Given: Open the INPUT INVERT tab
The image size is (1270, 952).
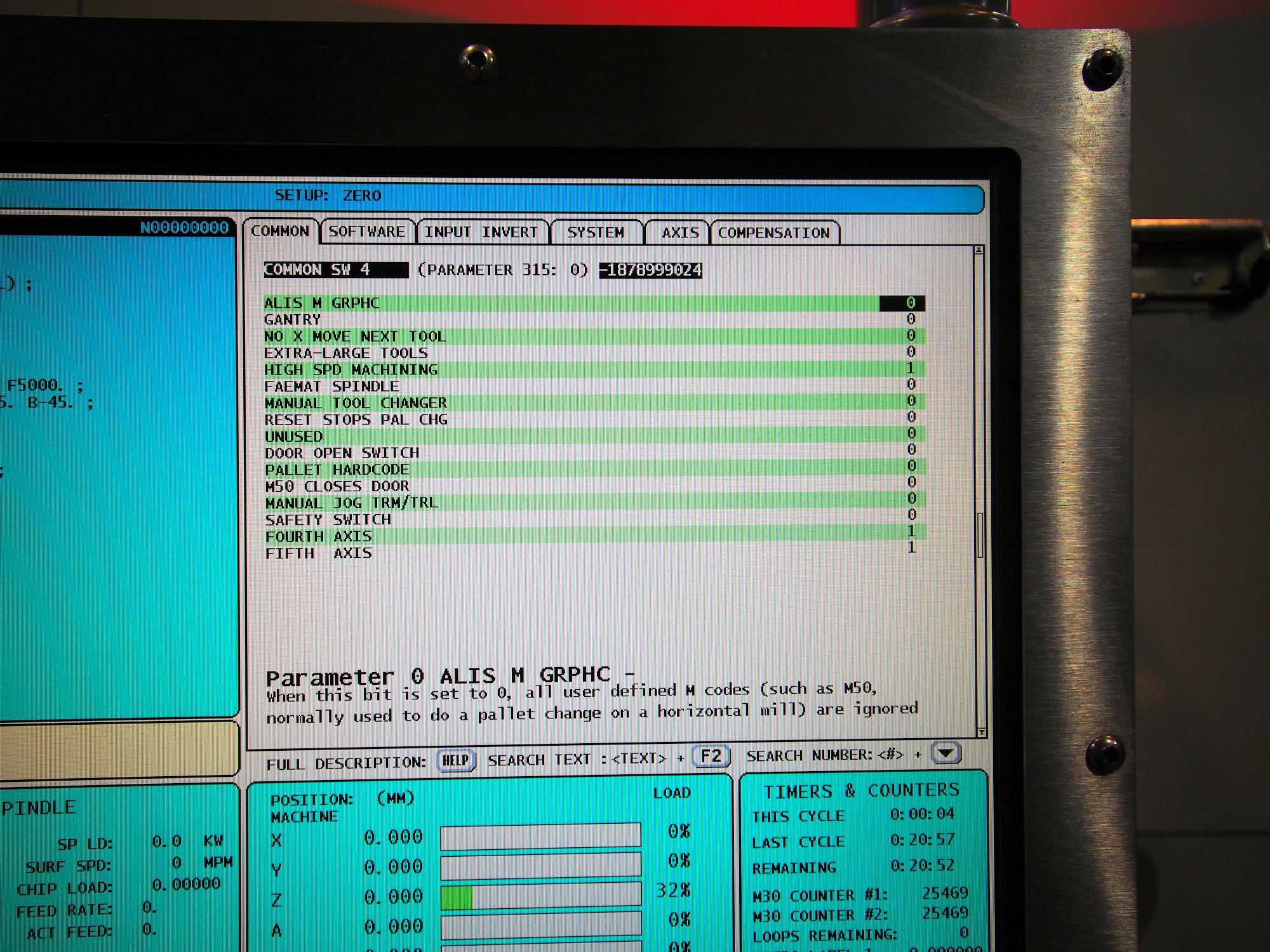Looking at the screenshot, I should [x=481, y=232].
